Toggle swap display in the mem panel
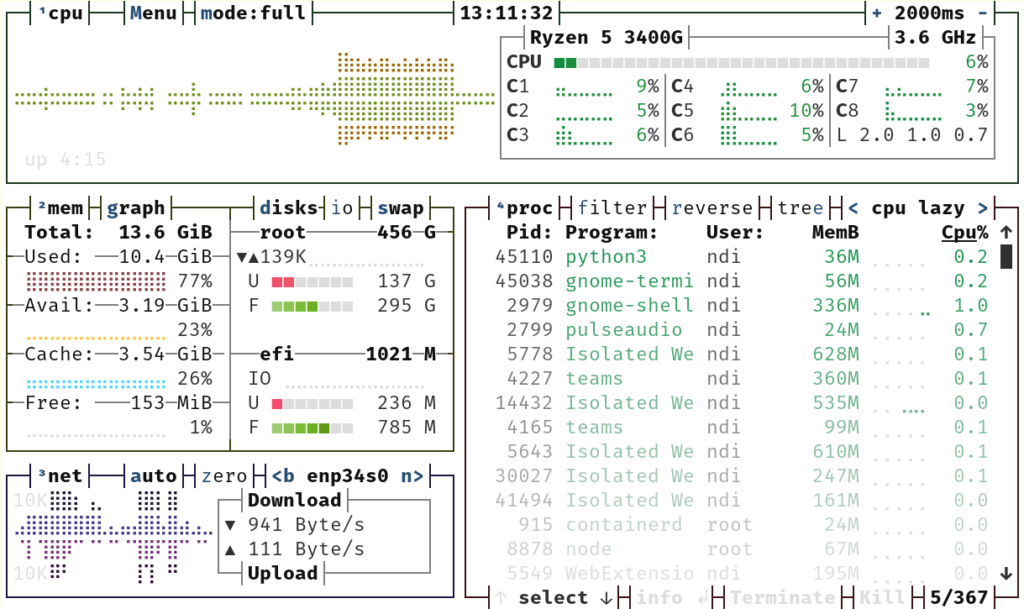1024x609 pixels. pyautogui.click(x=400, y=208)
